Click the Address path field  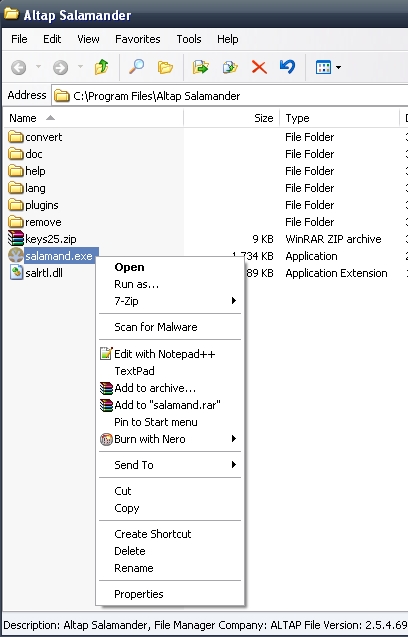230,96
